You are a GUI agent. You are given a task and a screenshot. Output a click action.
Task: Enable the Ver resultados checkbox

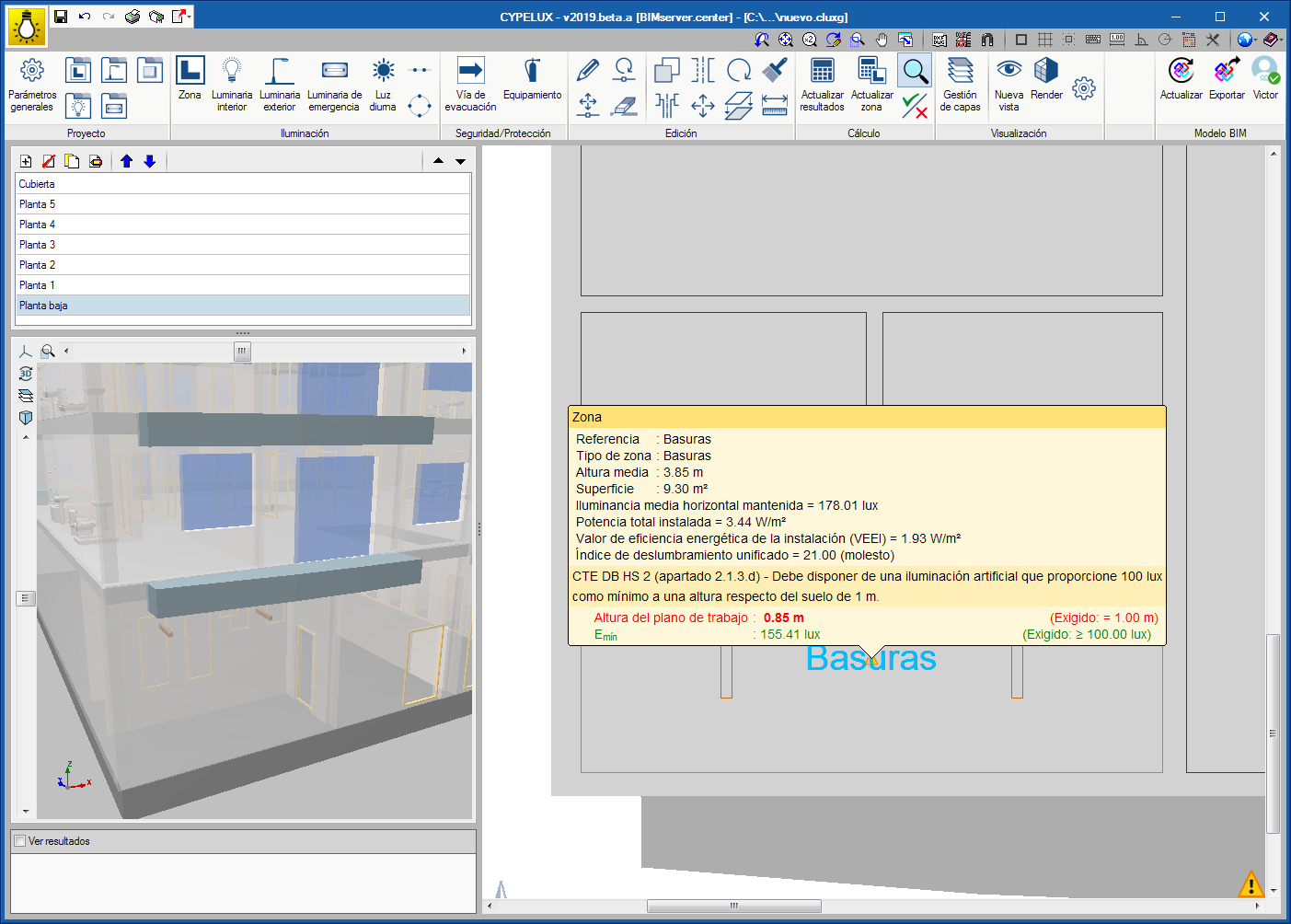click(x=20, y=840)
